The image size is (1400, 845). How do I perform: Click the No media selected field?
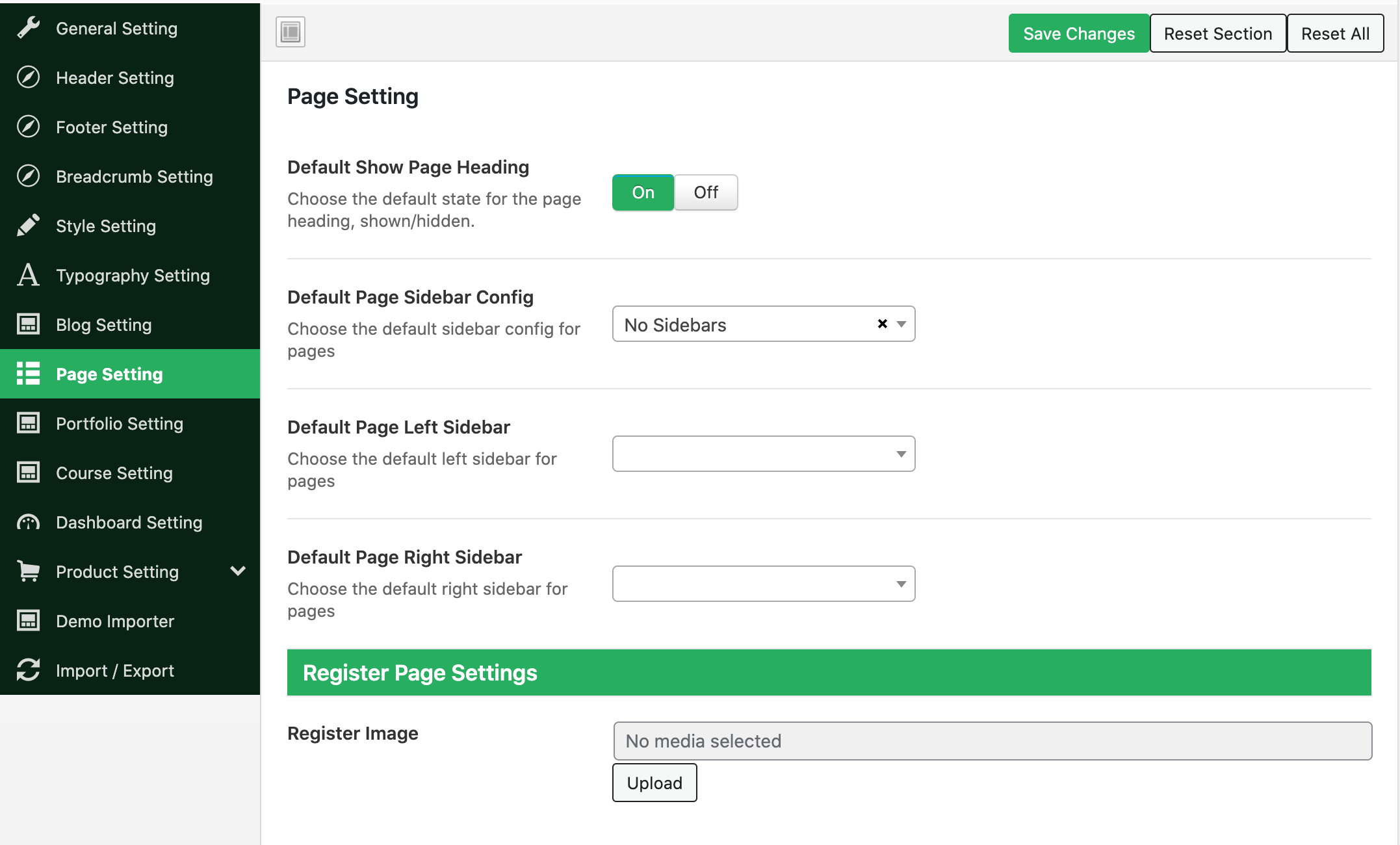pos(992,741)
